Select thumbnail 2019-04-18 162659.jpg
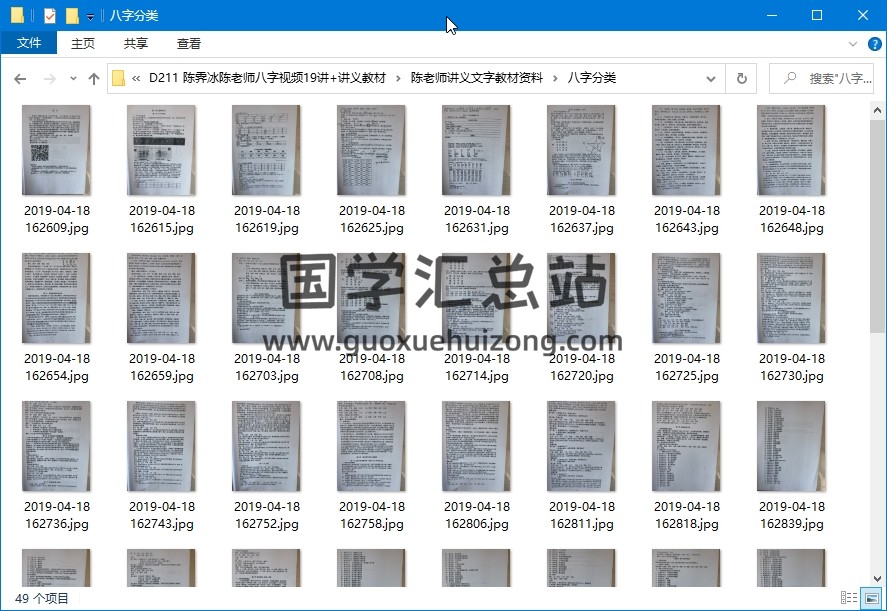This screenshot has height=611, width=887. pos(161,298)
